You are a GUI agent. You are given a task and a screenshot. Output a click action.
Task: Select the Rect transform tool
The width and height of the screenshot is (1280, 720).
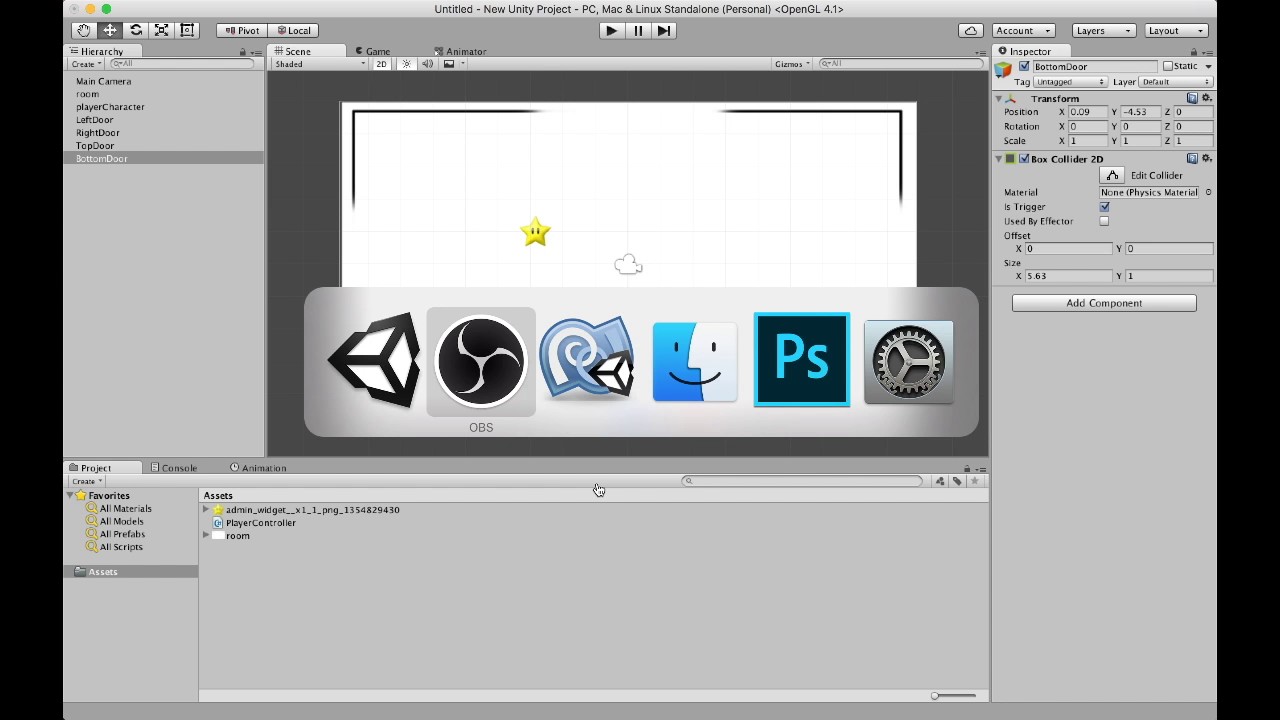pos(187,31)
